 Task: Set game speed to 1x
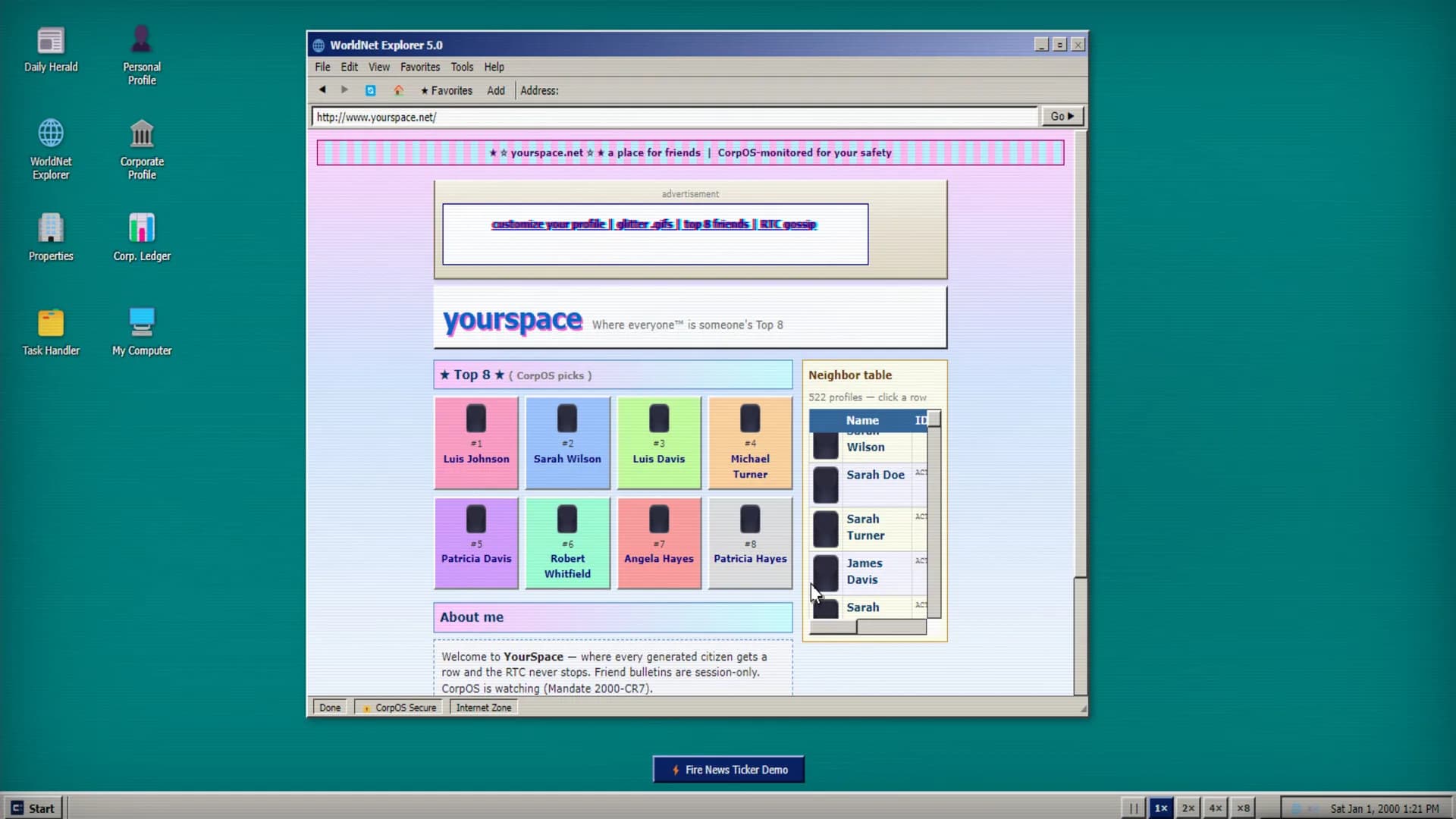(1161, 808)
